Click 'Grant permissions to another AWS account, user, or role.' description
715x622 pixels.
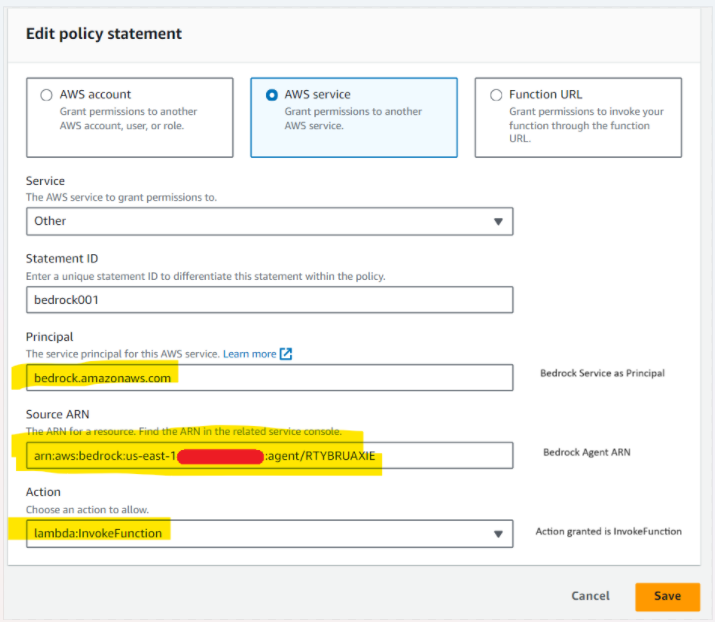click(x=128, y=118)
